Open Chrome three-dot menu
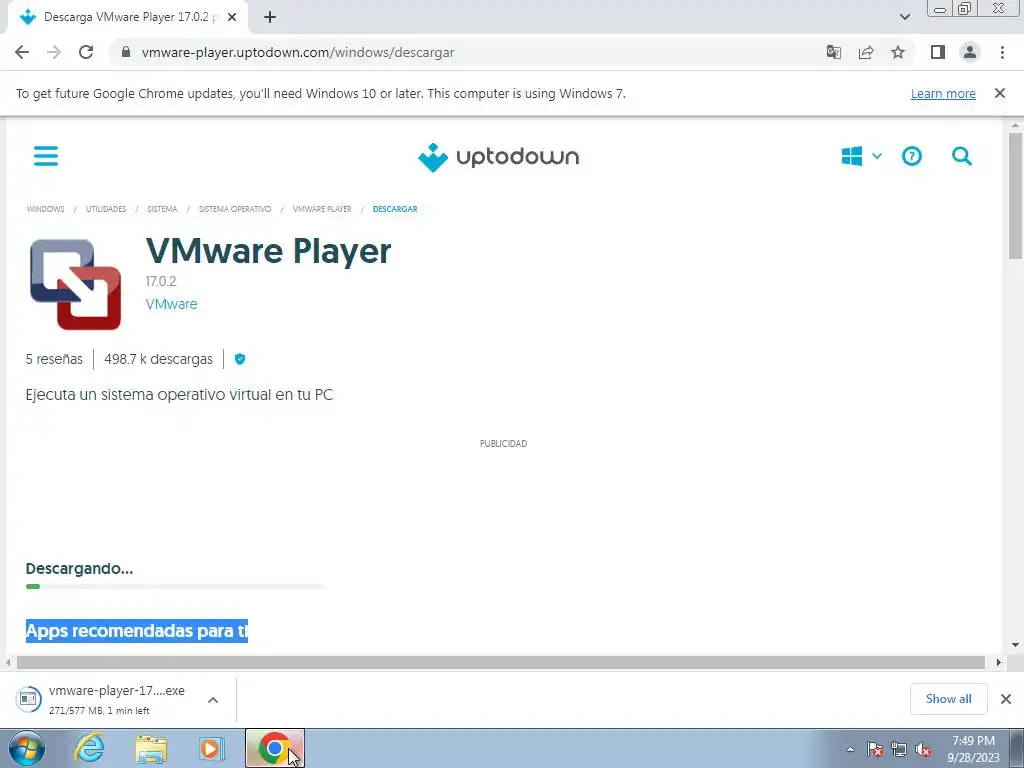This screenshot has width=1024, height=768. coord(1002,52)
